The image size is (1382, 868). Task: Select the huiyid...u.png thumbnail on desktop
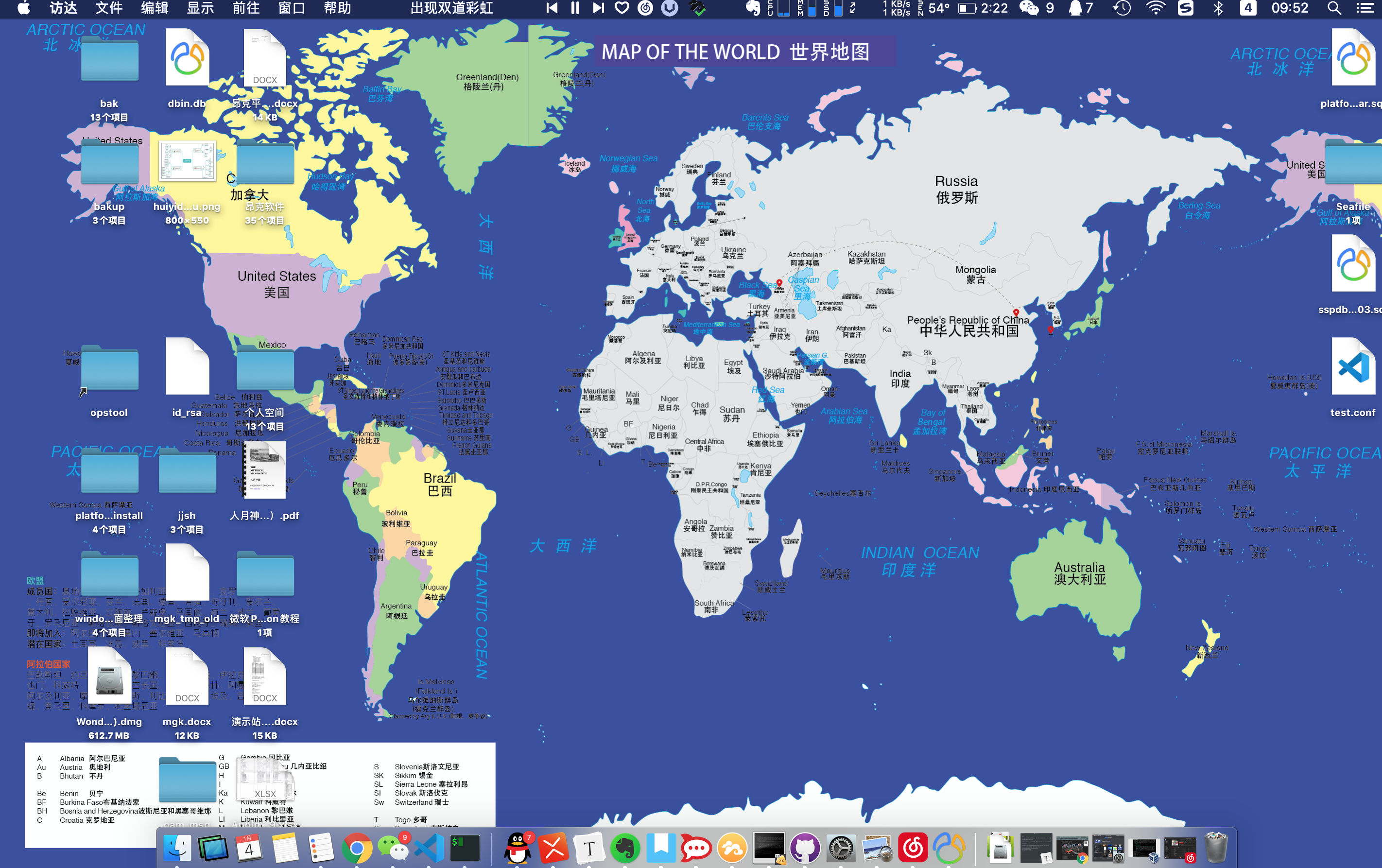click(x=187, y=162)
